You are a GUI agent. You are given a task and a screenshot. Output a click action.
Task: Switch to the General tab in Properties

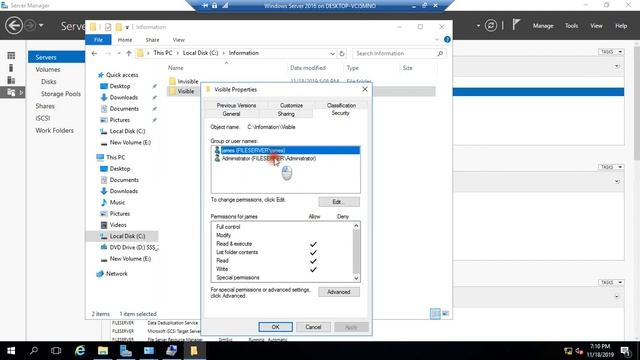point(231,114)
